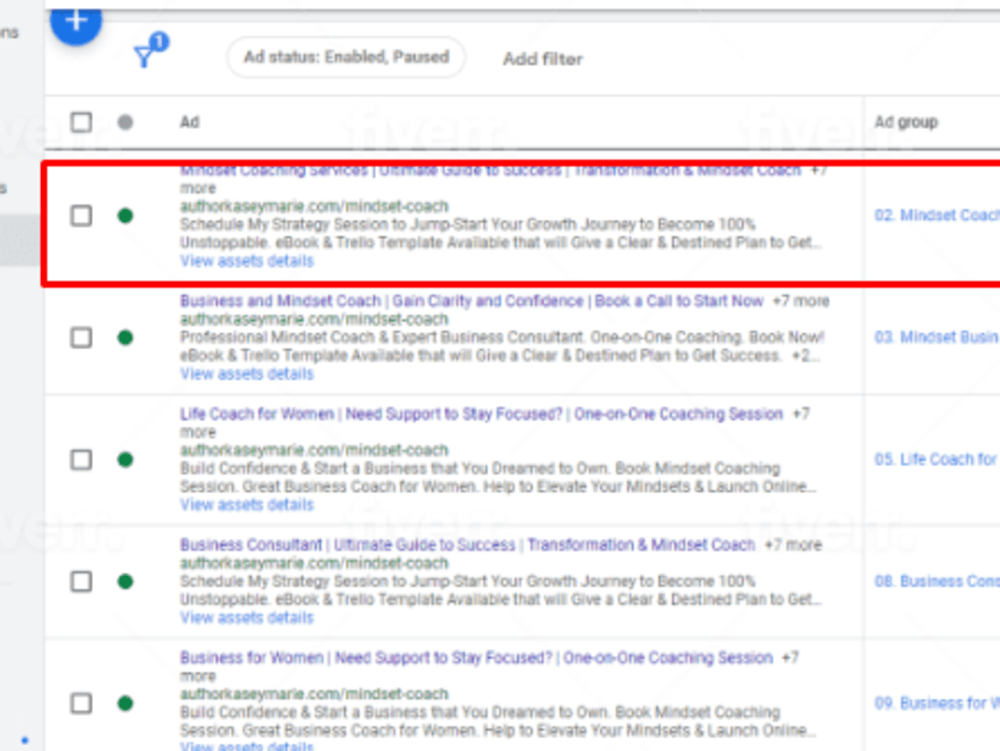The height and width of the screenshot is (751, 1000).
Task: Open View assets details for Life Coach for Women ad
Action: [247, 504]
